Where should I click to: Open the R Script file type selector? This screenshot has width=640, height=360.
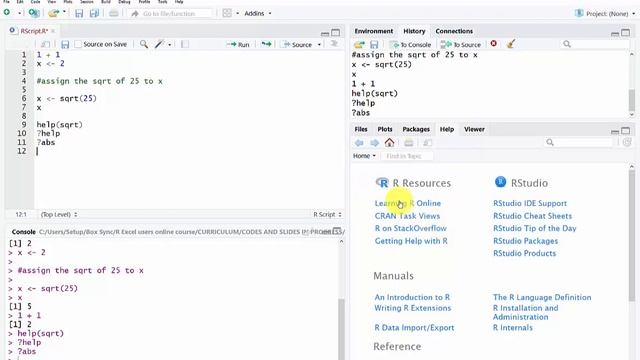327,214
